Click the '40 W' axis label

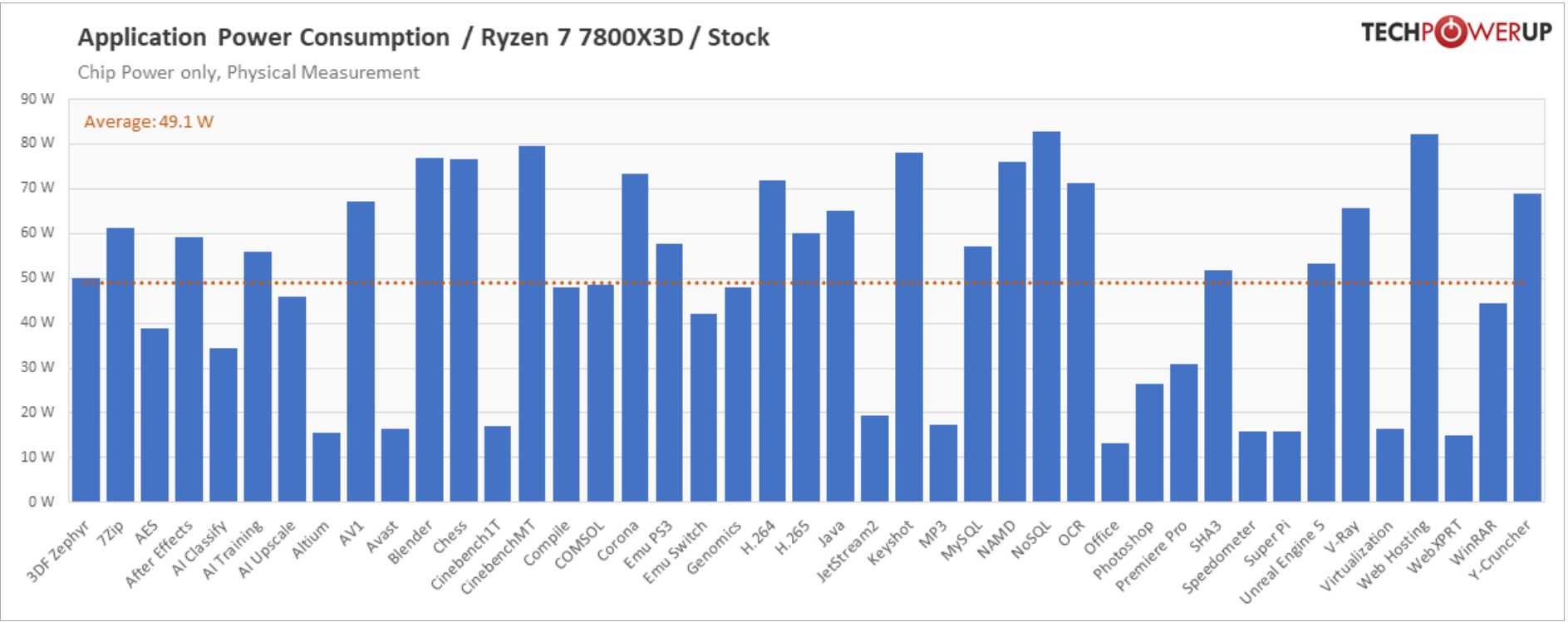tap(37, 322)
